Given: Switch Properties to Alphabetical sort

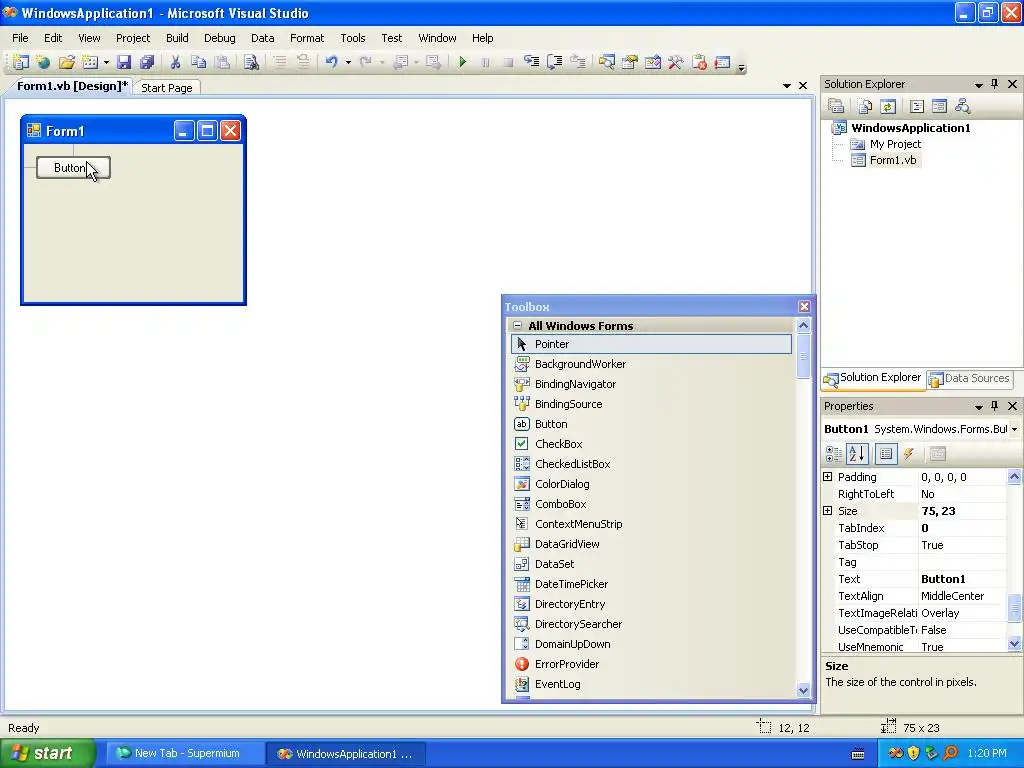Looking at the screenshot, I should pos(857,454).
